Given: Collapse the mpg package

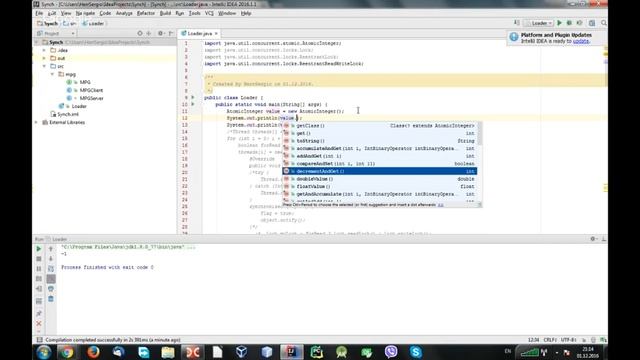Looking at the screenshot, I should click(52, 74).
